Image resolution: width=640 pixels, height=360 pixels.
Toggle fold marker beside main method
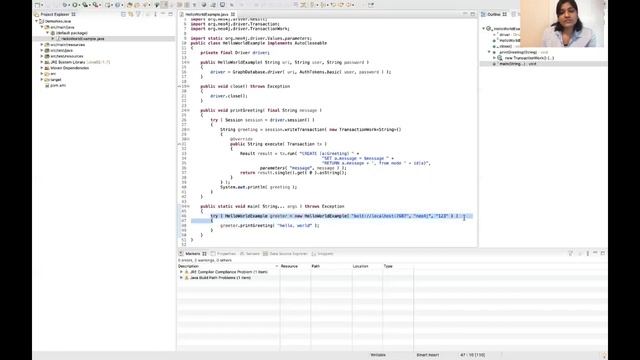[188, 206]
